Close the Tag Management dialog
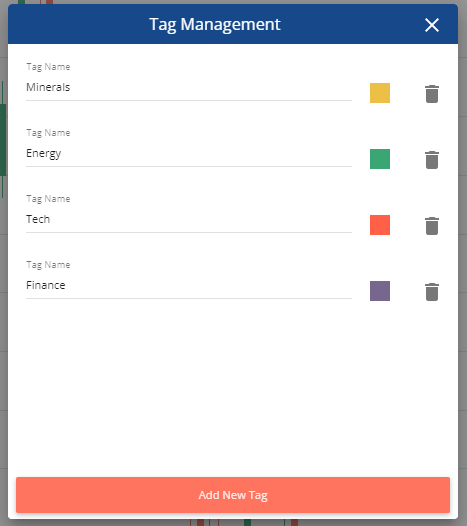Viewport: 467px width, 526px height. (x=432, y=25)
